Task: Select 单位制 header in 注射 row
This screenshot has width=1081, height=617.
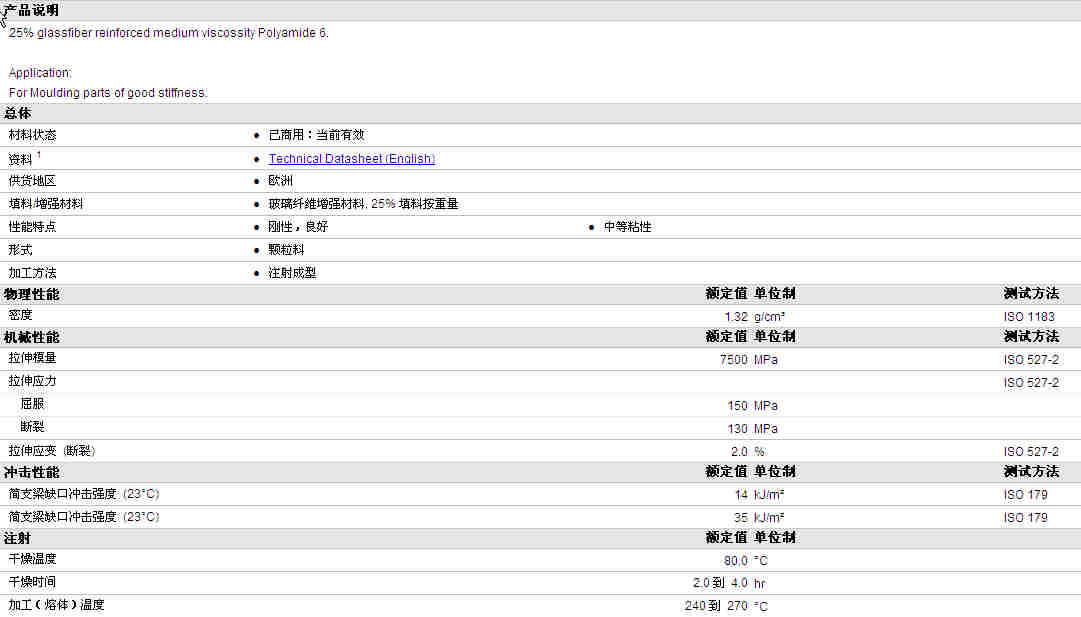Action: click(x=775, y=537)
